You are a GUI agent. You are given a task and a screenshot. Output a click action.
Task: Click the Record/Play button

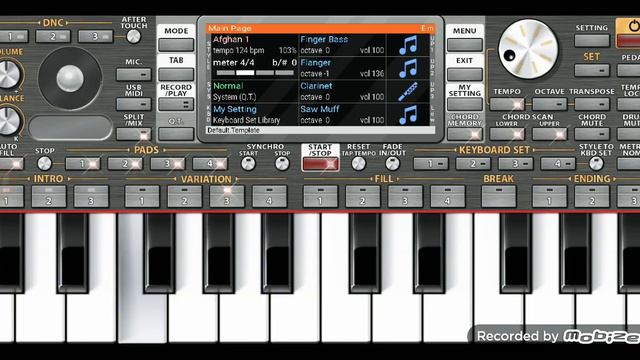tap(176, 104)
